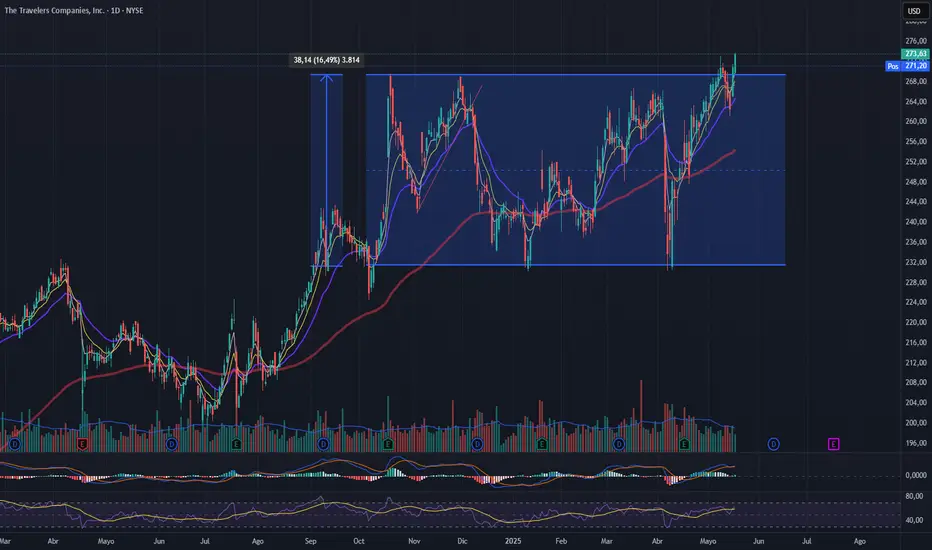Click the 40,00 RSI axis value

pyautogui.click(x=914, y=520)
